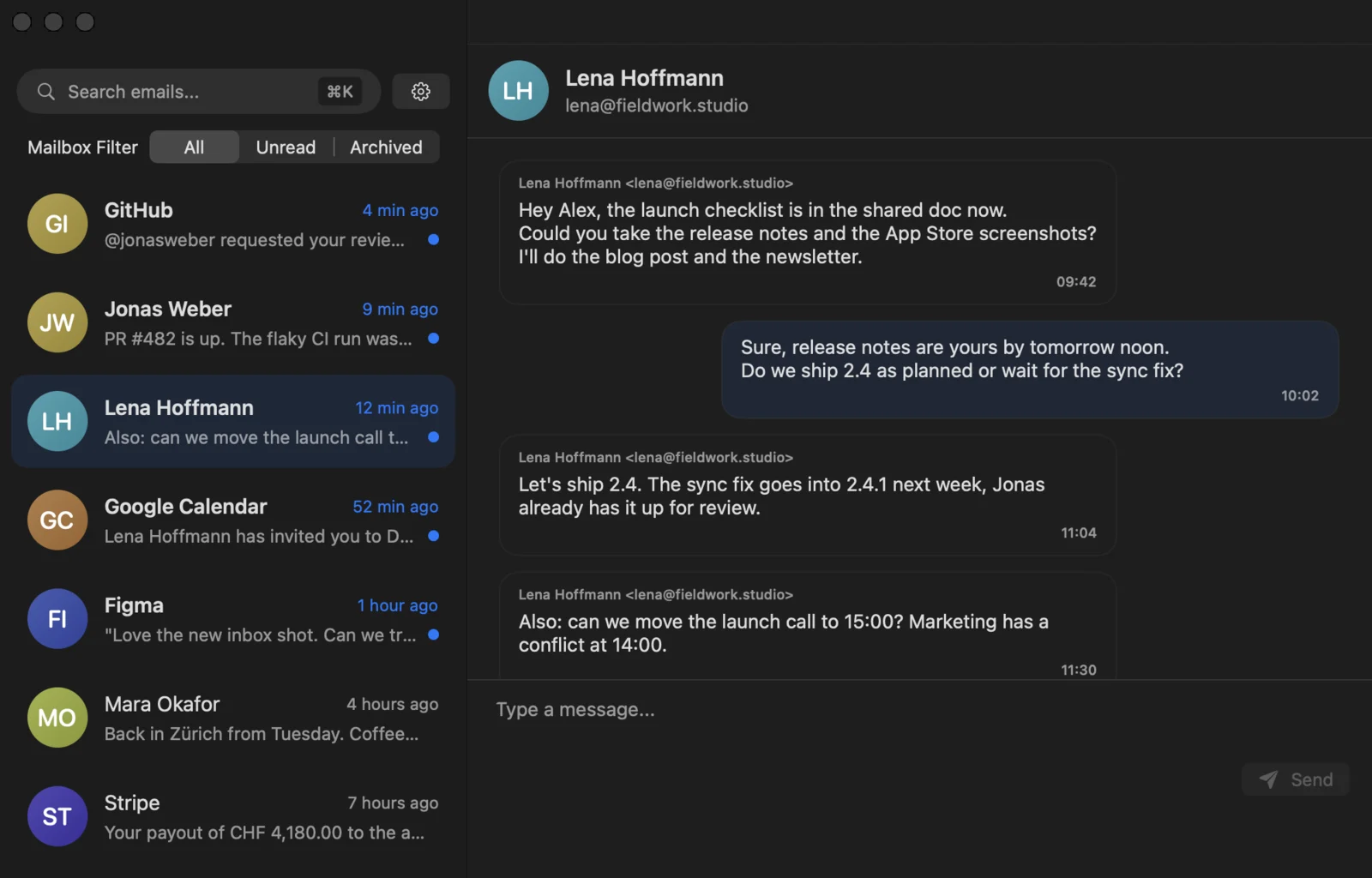Viewport: 1372px width, 878px height.
Task: Show Archived emails filter
Action: pos(386,147)
